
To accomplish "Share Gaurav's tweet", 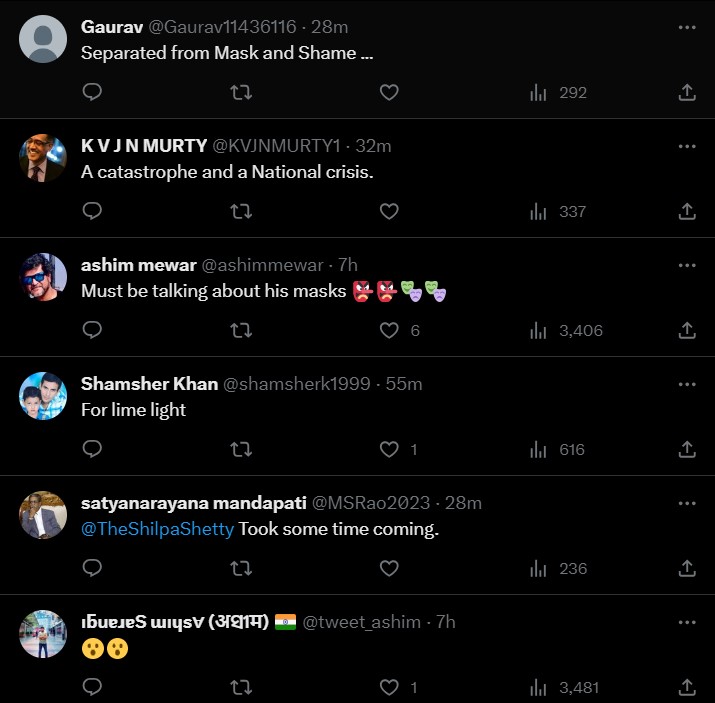I will [x=687, y=93].
